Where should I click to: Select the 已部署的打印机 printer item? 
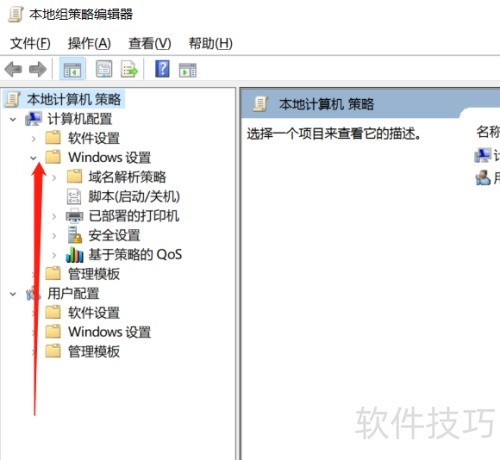click(123, 216)
